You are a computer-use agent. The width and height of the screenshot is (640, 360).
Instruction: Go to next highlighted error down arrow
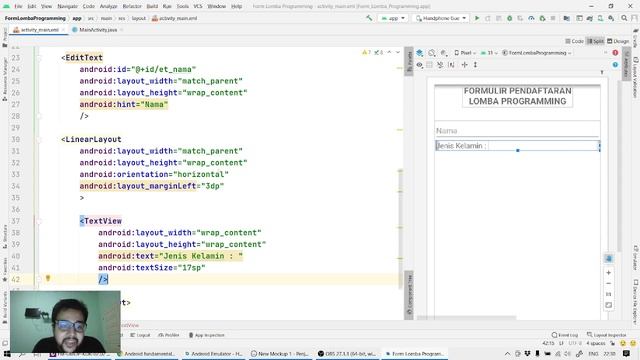tap(398, 52)
